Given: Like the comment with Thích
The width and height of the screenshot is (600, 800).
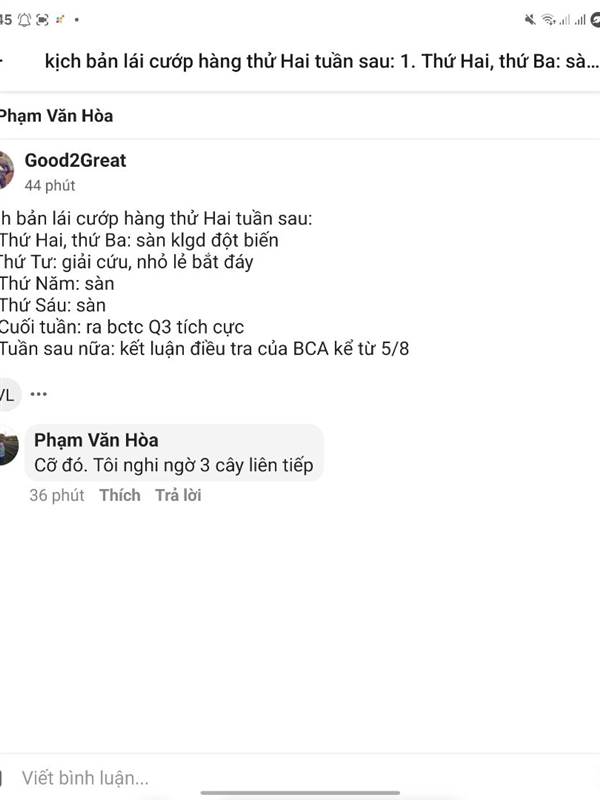Looking at the screenshot, I should (x=120, y=495).
